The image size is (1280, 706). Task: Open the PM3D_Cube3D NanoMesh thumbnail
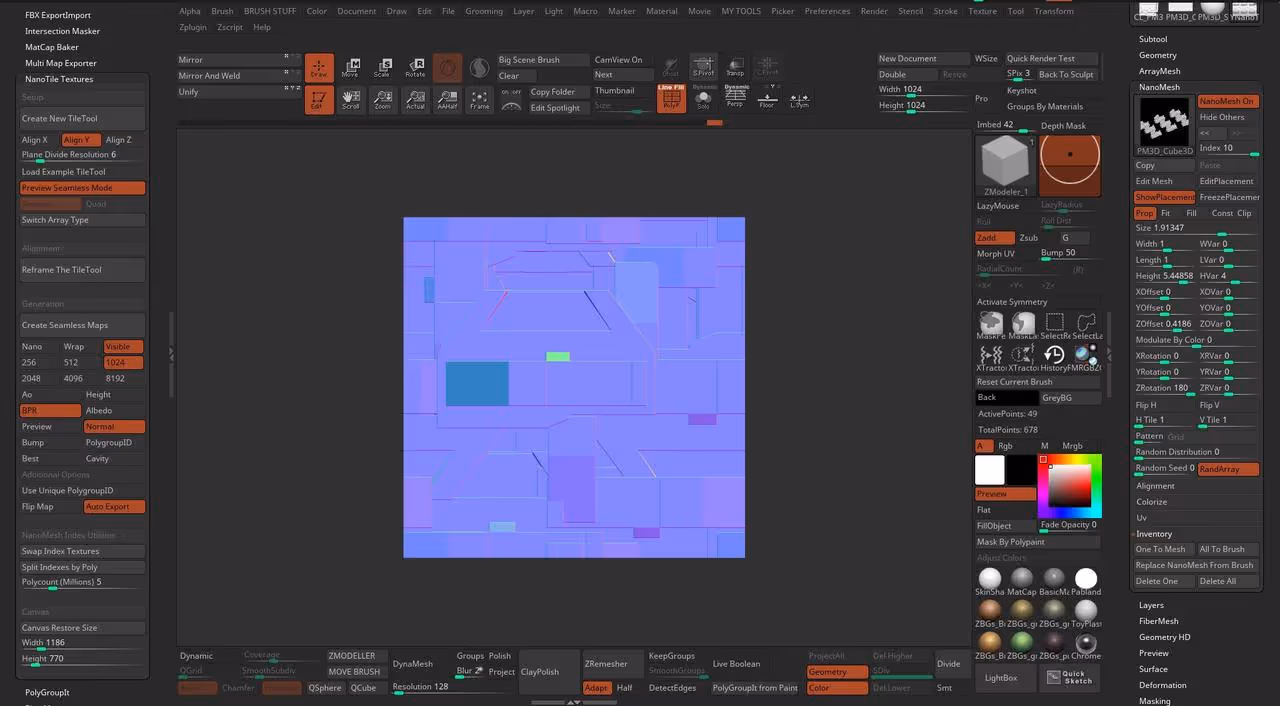1165,127
